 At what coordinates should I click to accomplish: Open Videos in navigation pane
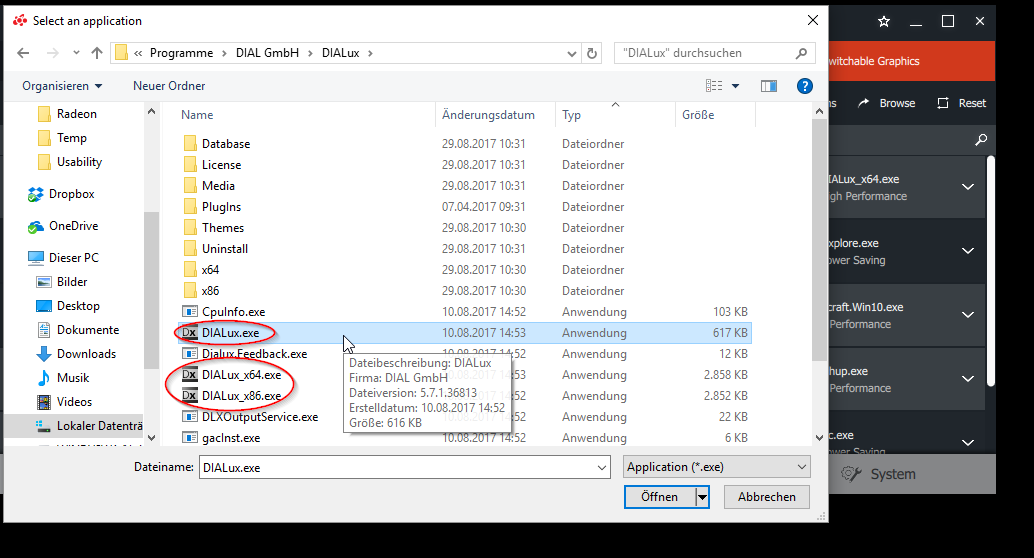point(65,402)
